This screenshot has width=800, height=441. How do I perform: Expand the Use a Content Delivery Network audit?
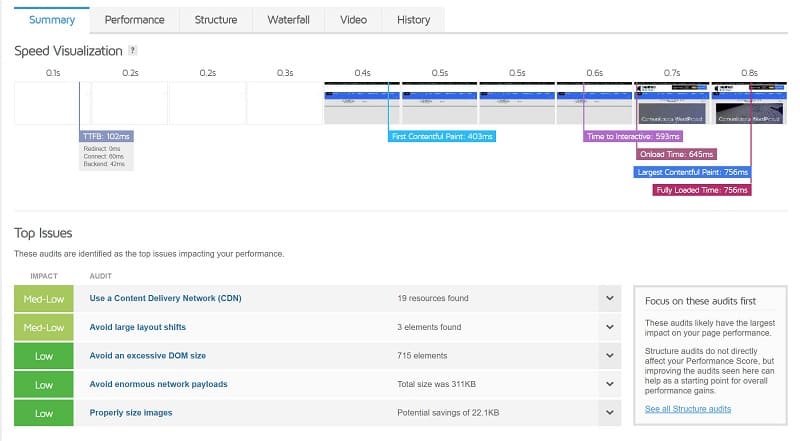click(x=608, y=298)
